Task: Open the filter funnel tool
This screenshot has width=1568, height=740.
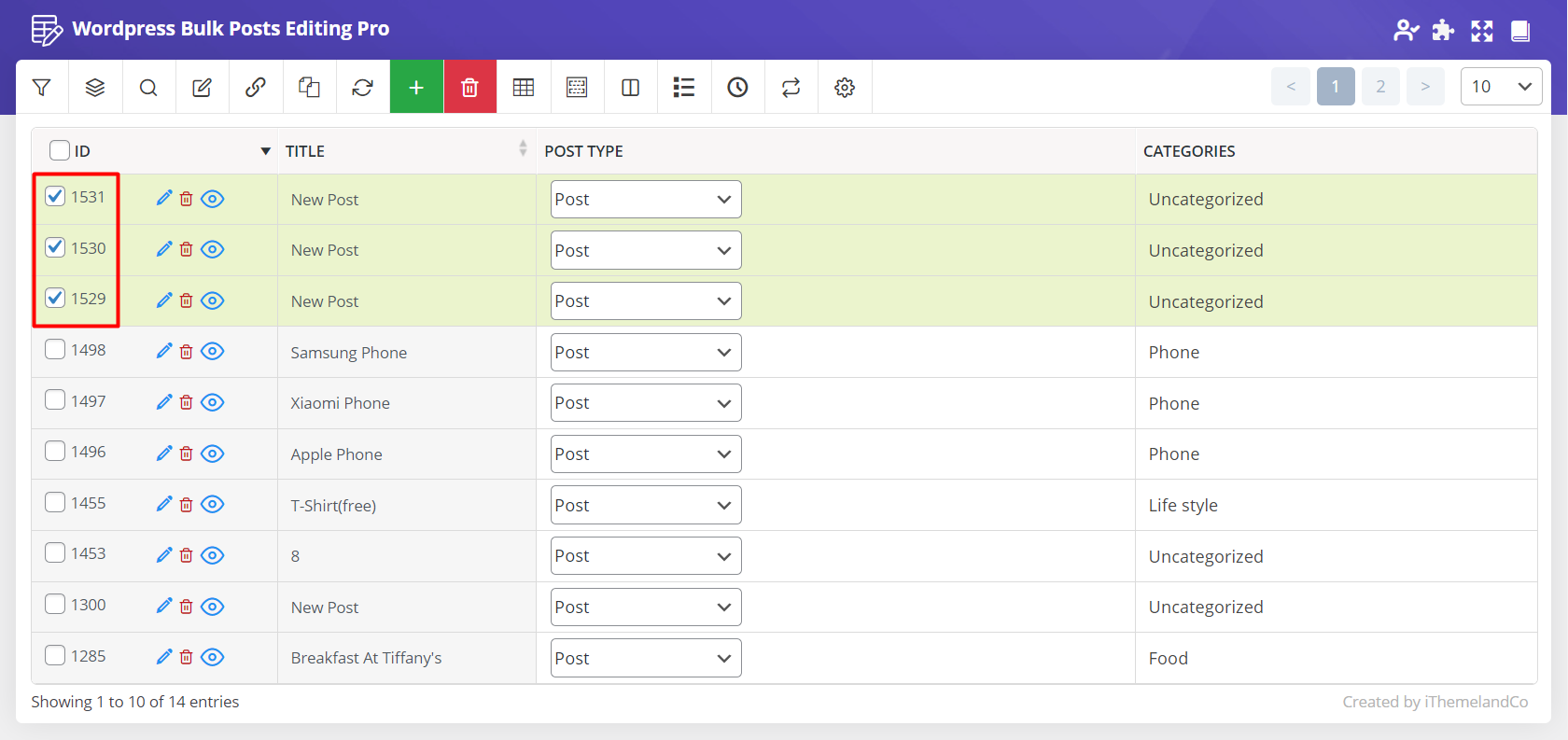Action: pyautogui.click(x=42, y=88)
